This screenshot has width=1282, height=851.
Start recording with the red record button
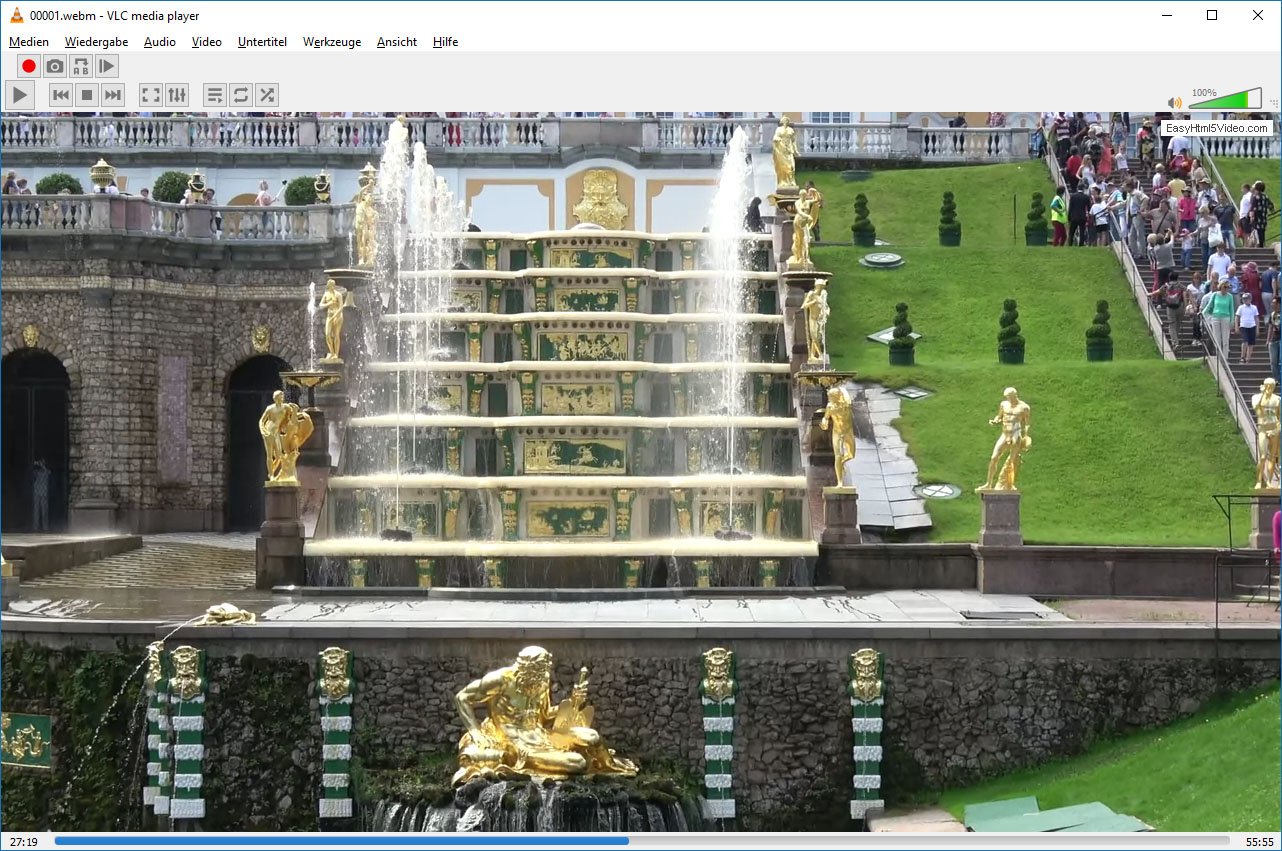(x=29, y=67)
